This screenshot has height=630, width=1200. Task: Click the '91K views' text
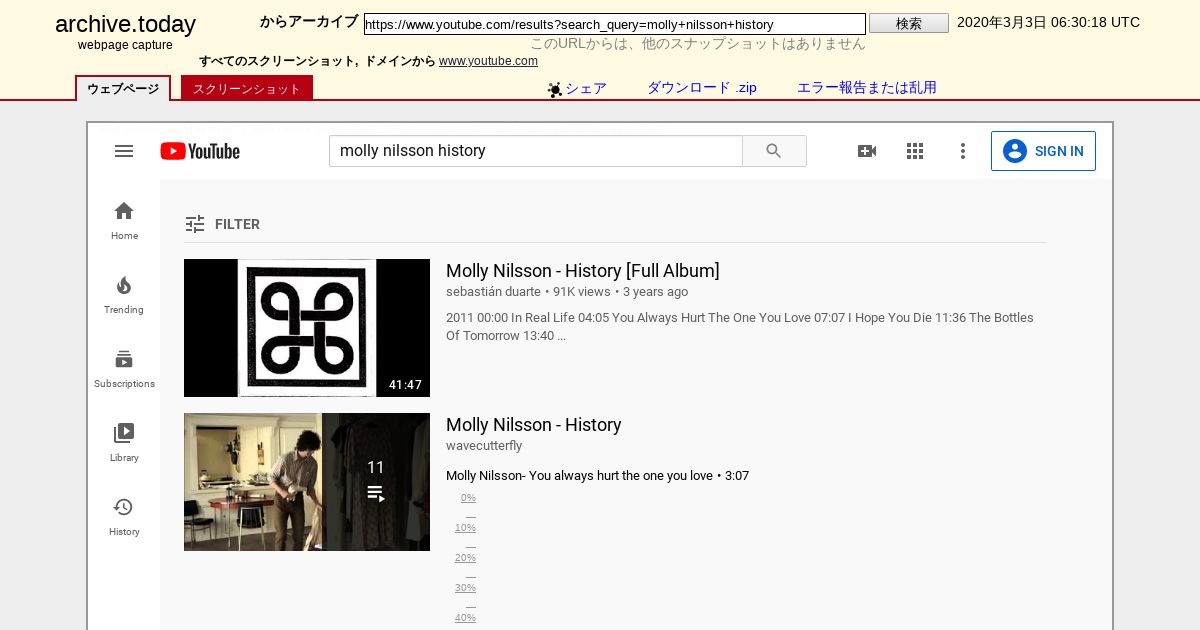pyautogui.click(x=581, y=292)
